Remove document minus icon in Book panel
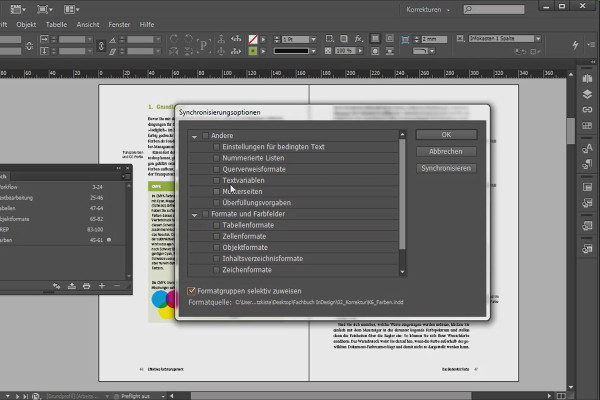 (x=117, y=286)
